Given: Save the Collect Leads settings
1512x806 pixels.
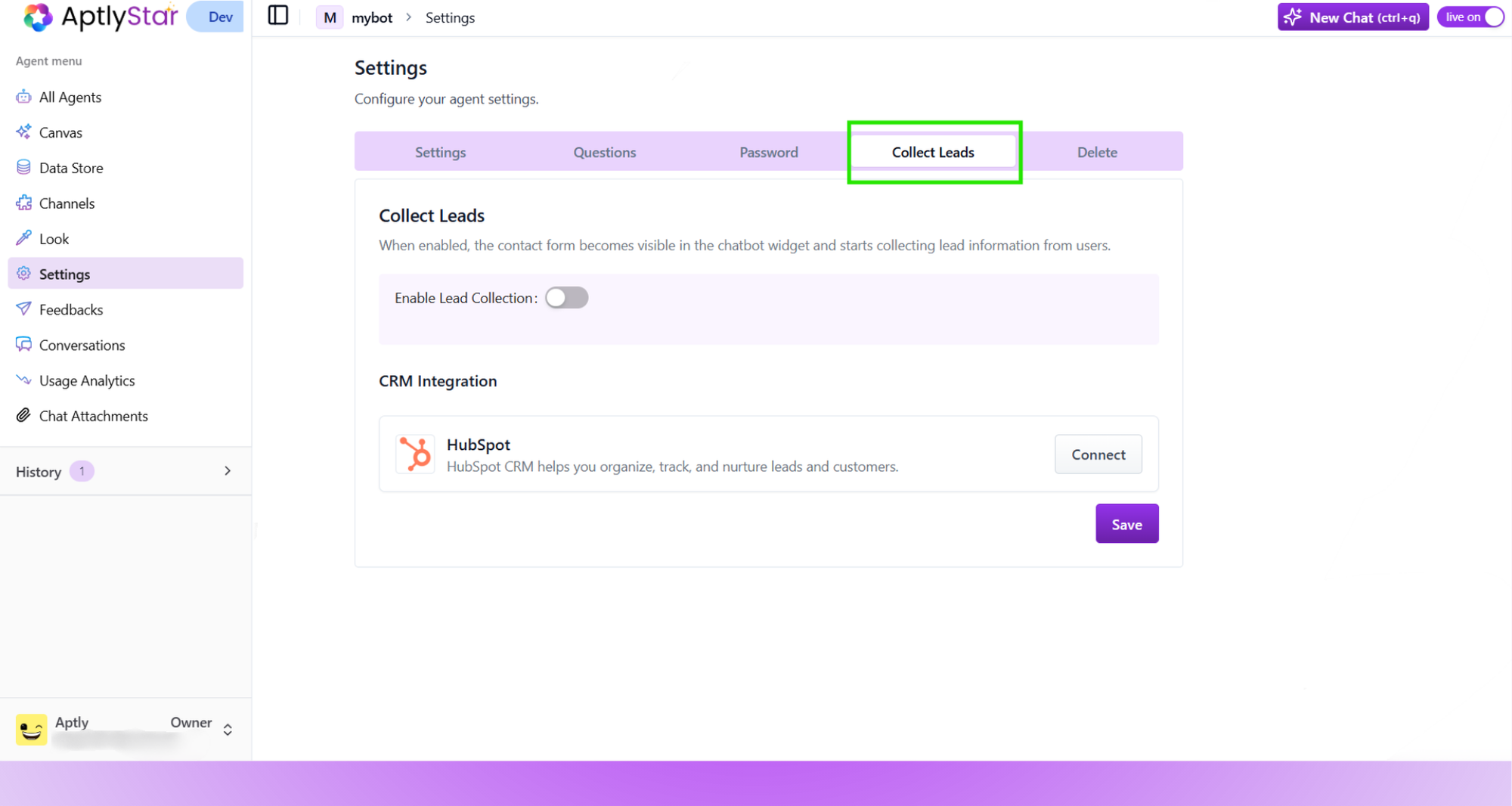Looking at the screenshot, I should coord(1126,523).
